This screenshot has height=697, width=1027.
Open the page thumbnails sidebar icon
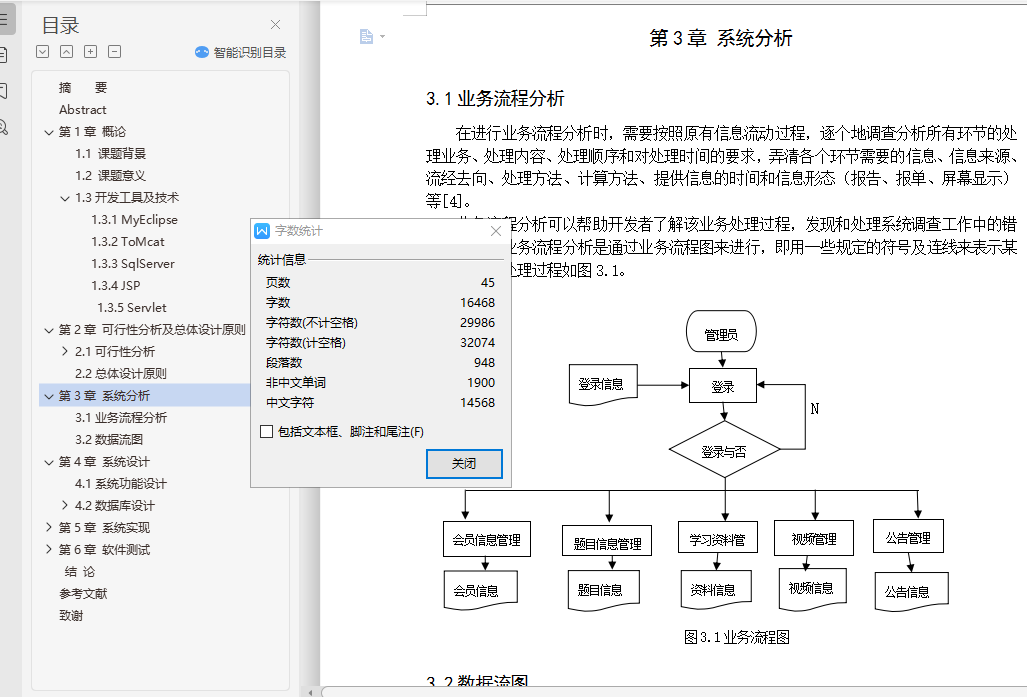(4, 55)
